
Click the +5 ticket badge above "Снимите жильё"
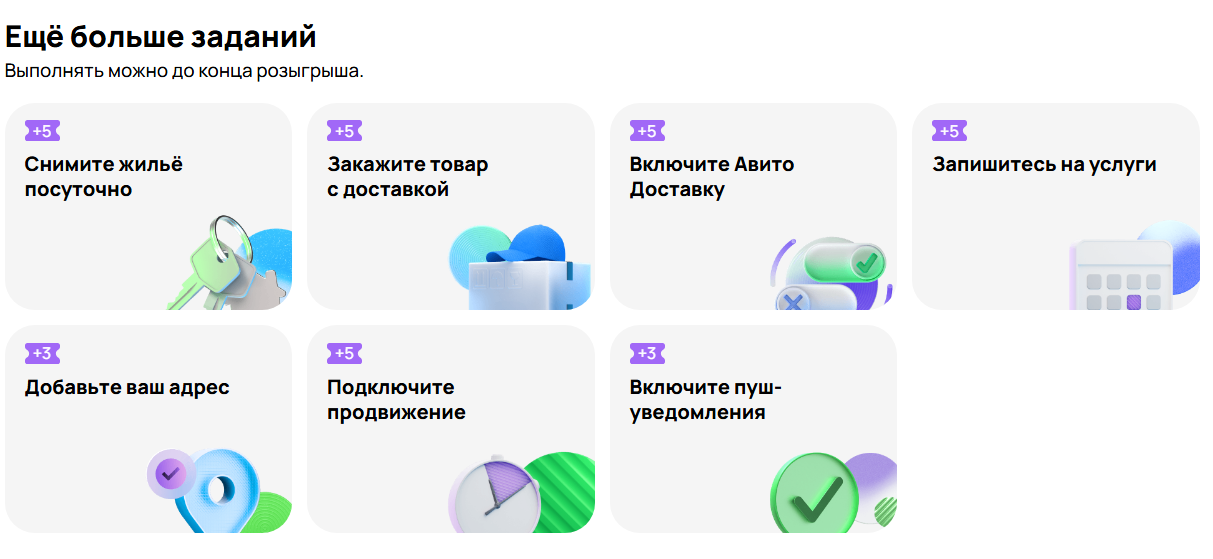point(43,131)
